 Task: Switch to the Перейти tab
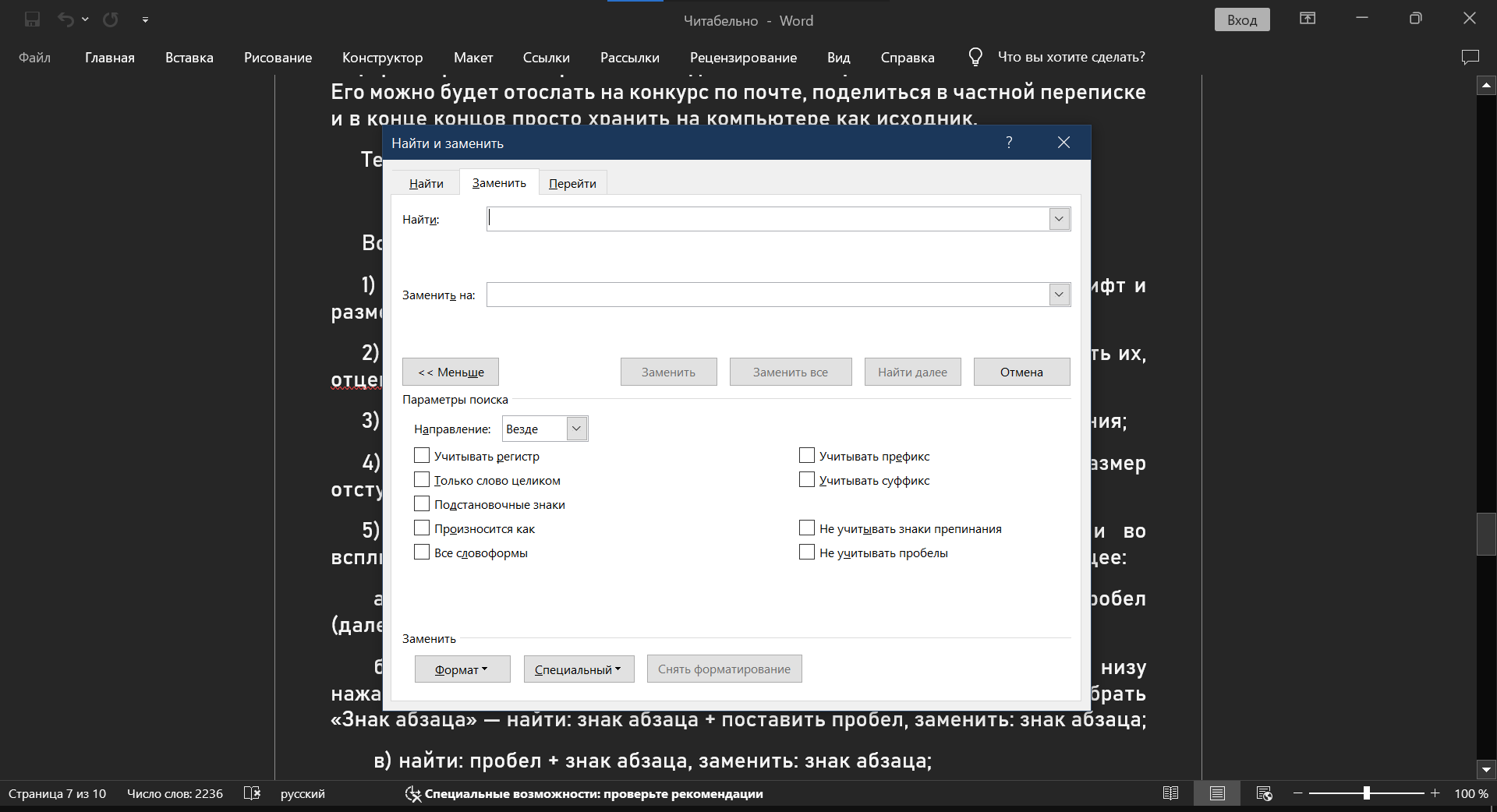pos(572,184)
